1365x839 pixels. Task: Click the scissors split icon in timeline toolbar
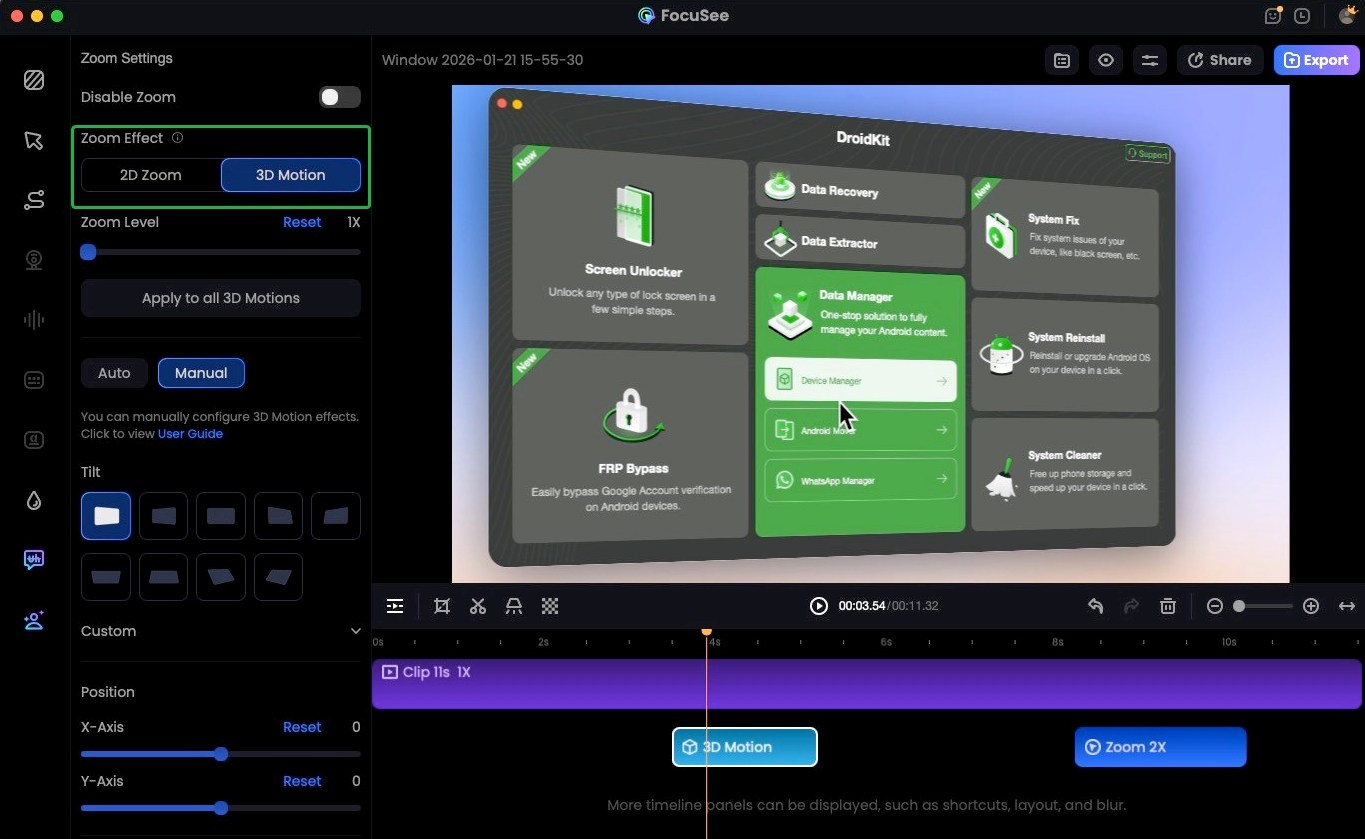[478, 606]
